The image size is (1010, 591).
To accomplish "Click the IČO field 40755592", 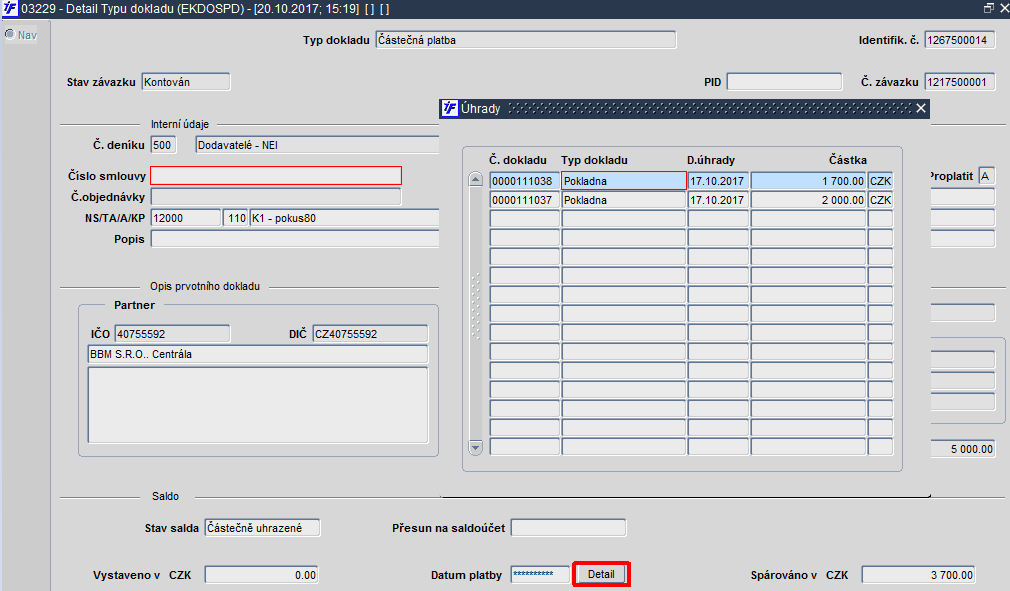I will pyautogui.click(x=172, y=333).
